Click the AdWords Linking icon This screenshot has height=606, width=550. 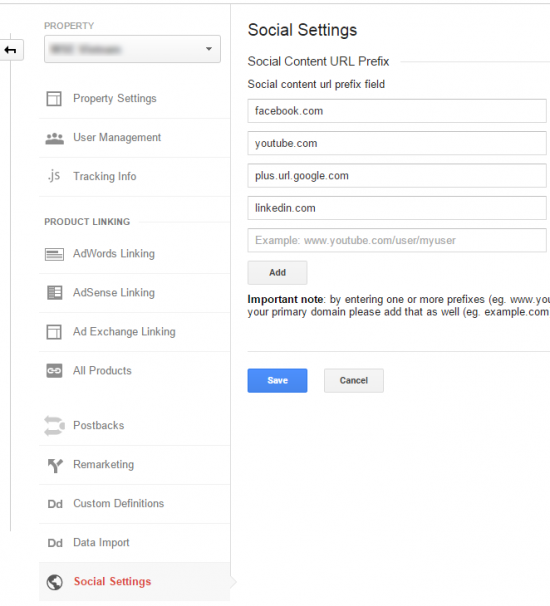coord(54,254)
